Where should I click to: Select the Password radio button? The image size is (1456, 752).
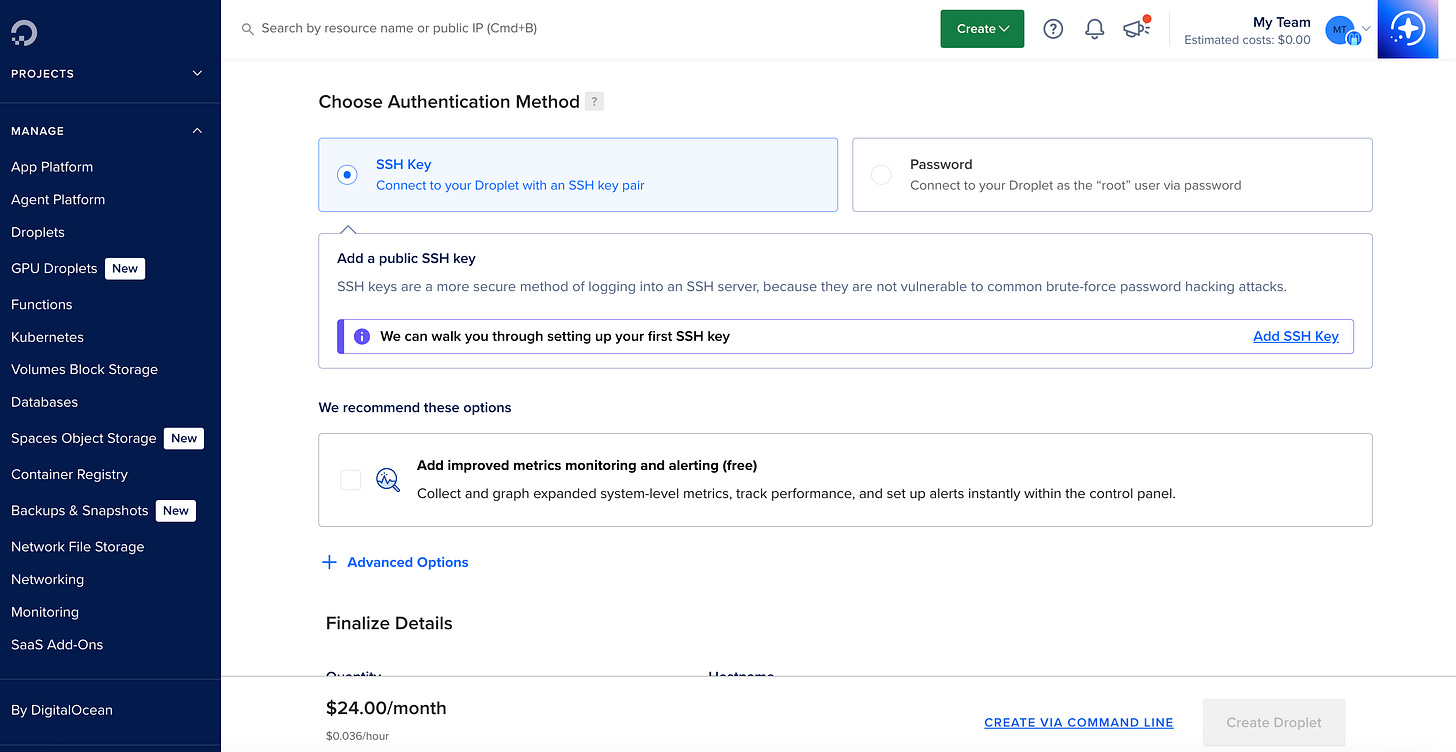[x=881, y=175]
